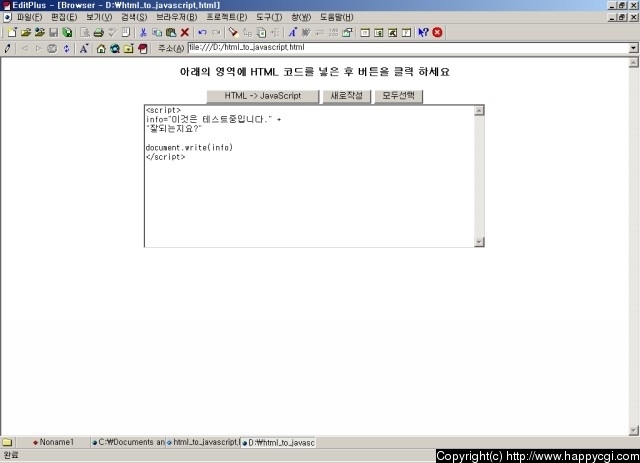
Task: Click the Replace icon
Action: [247, 32]
